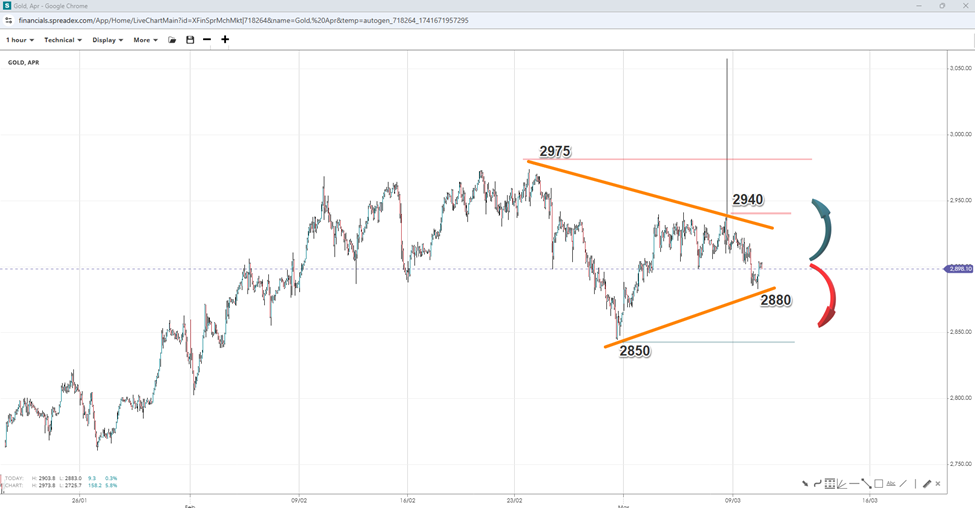Open the More menu
The width and height of the screenshot is (975, 508).
(x=146, y=40)
